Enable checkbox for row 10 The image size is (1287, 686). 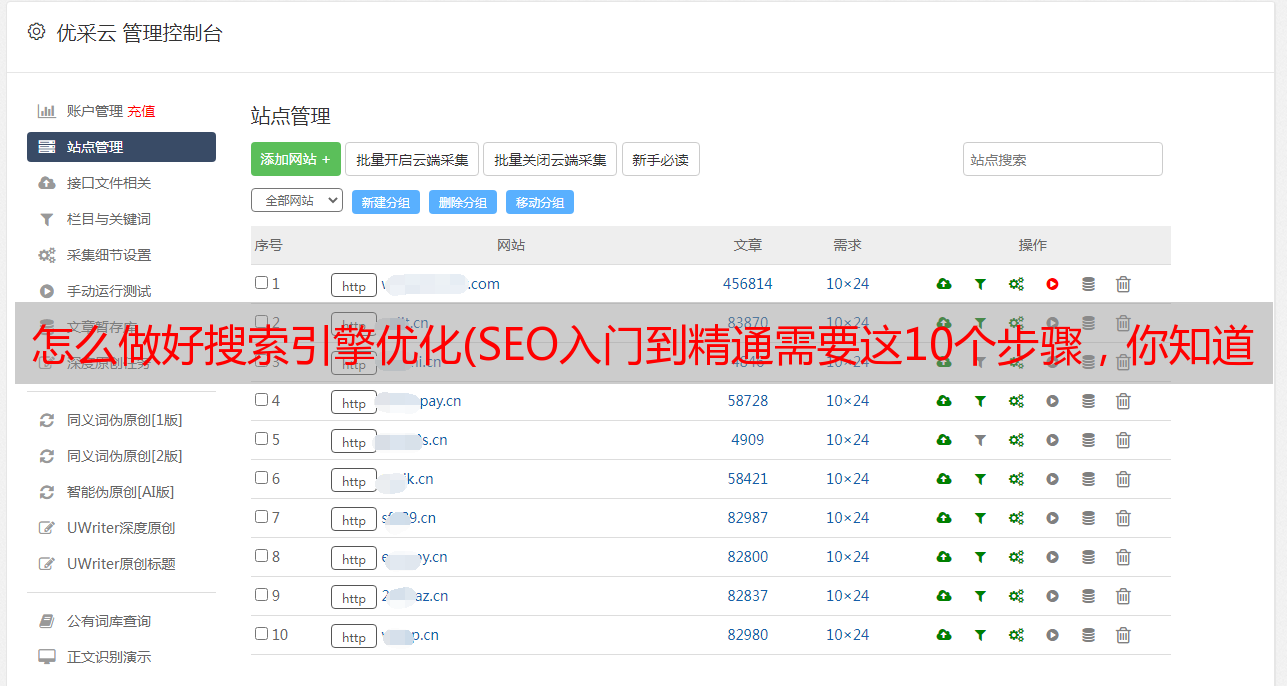point(261,634)
